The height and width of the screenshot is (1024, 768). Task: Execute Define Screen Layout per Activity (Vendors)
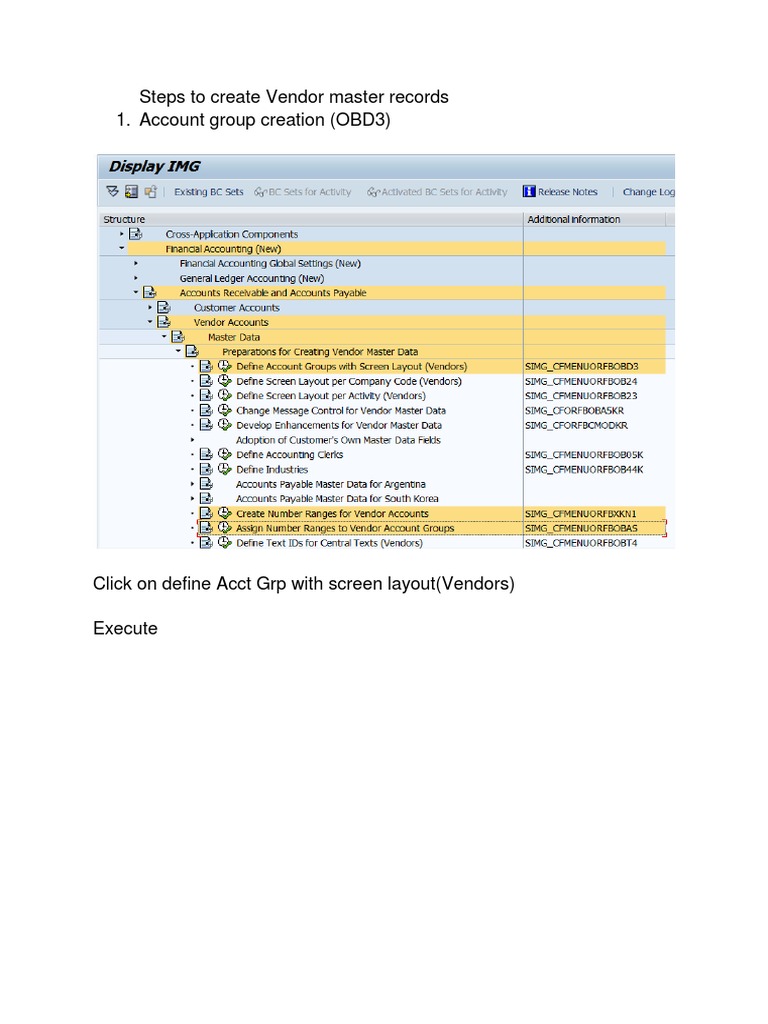(x=225, y=395)
